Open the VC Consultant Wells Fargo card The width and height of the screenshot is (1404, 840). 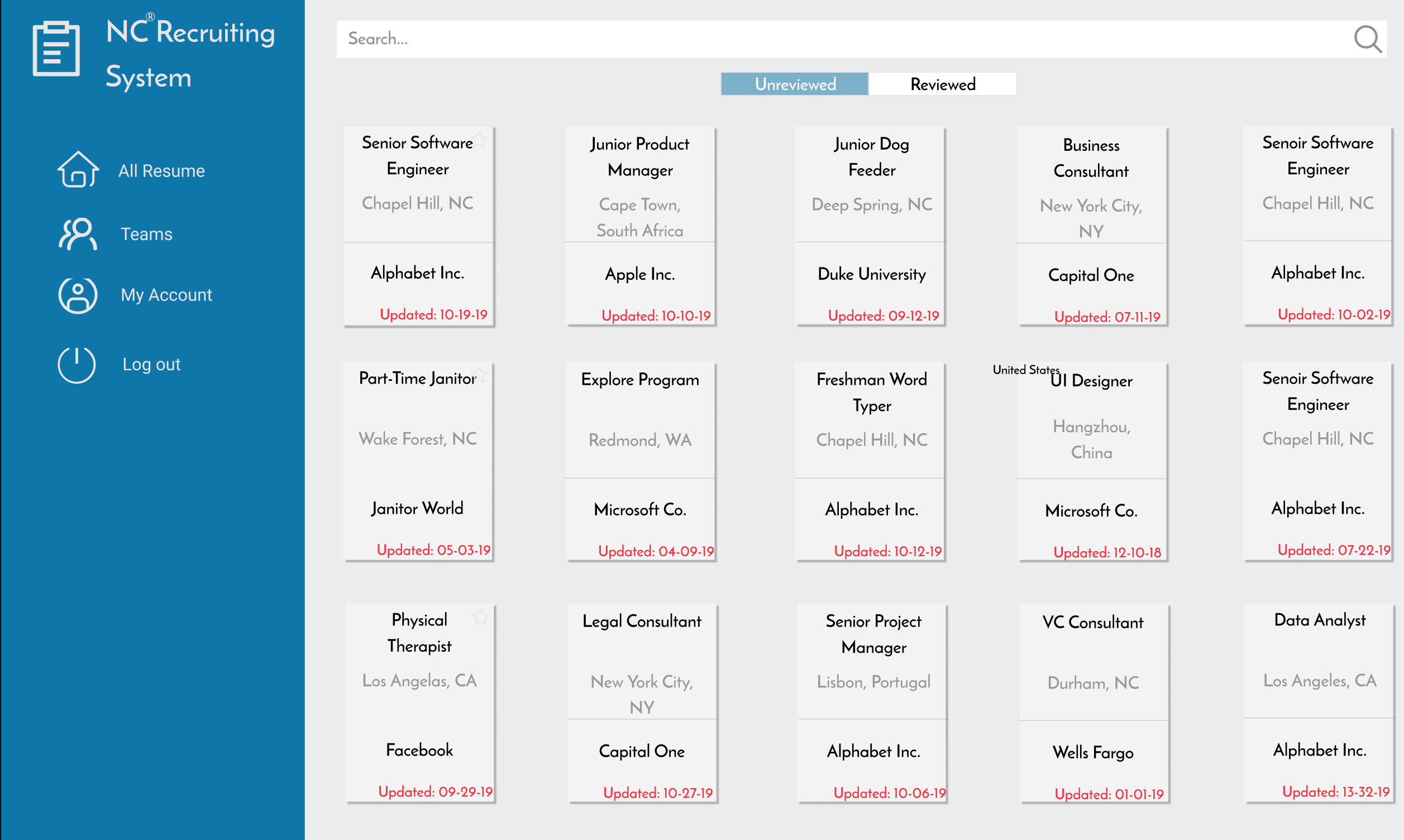pyautogui.click(x=1093, y=702)
